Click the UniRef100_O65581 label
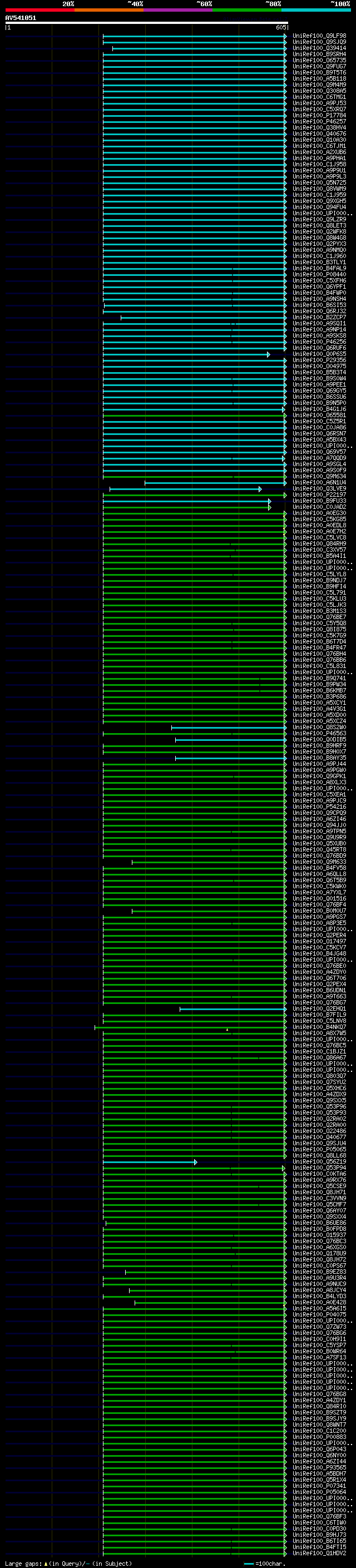Viewport: 356px width, 1568px height. pos(319,415)
